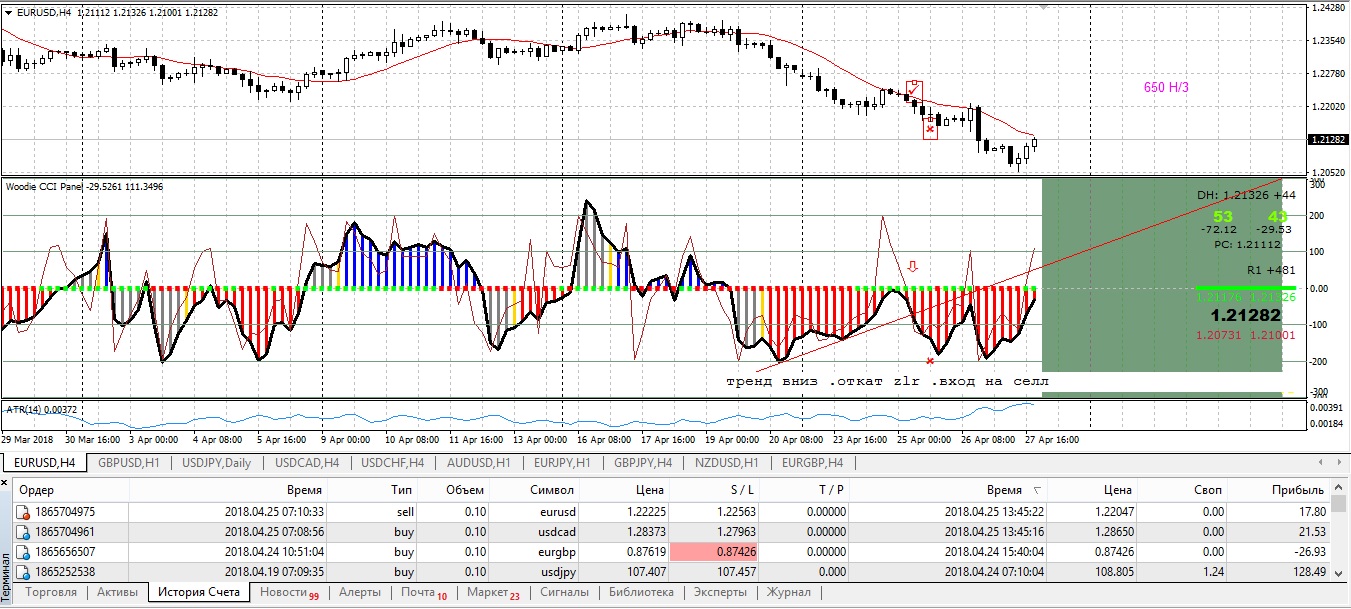
Task: Go to the EURGBP,H4 chart tab
Action: pyautogui.click(x=814, y=462)
